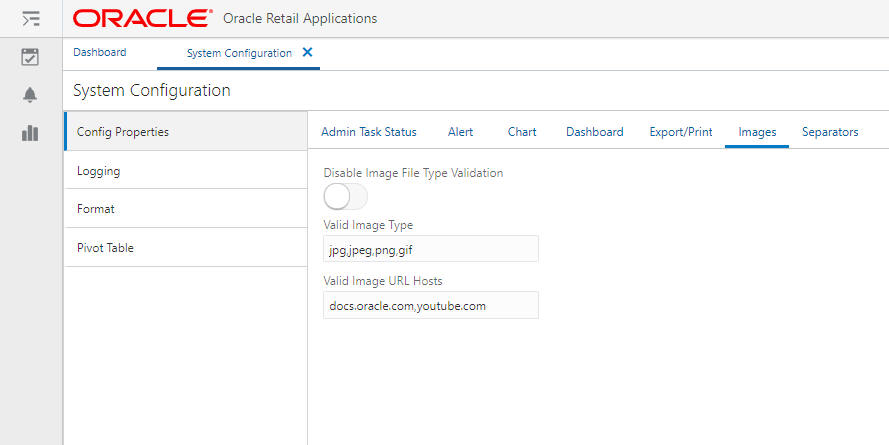Open the Logging section
The width and height of the screenshot is (889, 445).
click(x=185, y=171)
